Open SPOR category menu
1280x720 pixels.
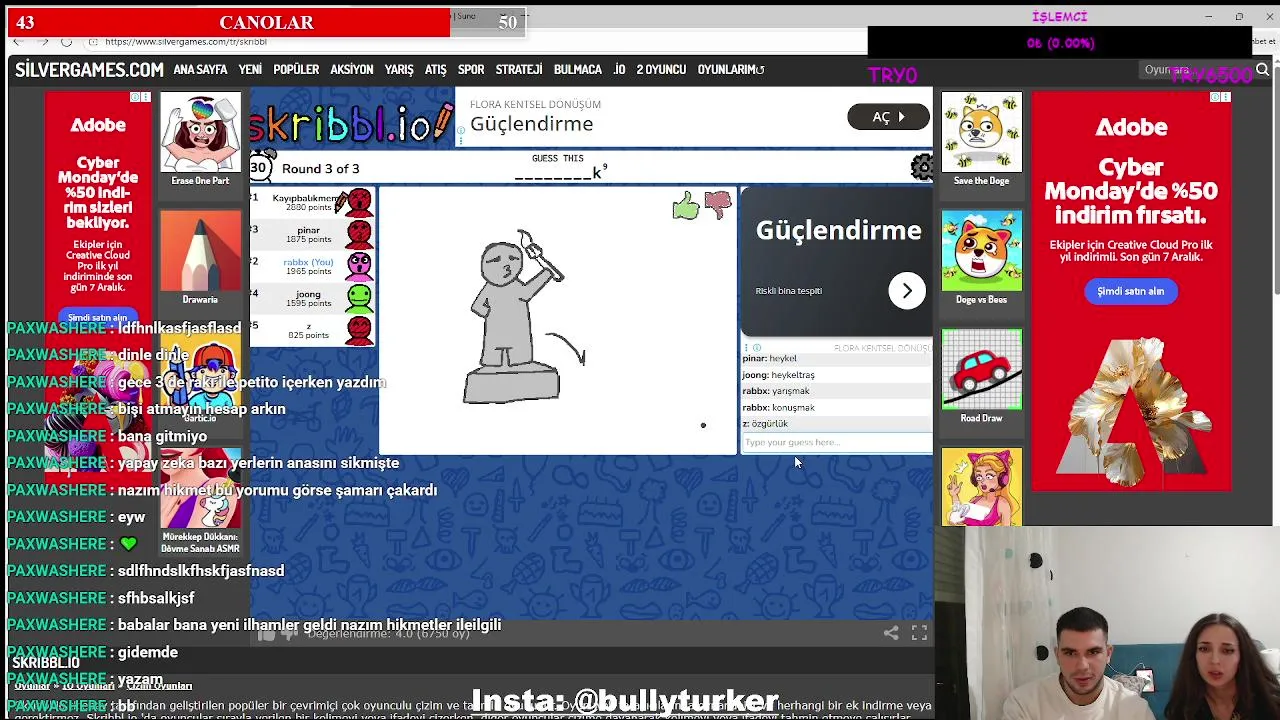(471, 69)
